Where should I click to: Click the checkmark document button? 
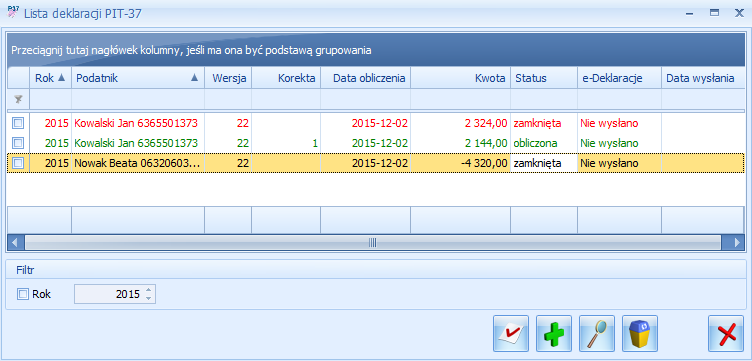click(x=511, y=334)
